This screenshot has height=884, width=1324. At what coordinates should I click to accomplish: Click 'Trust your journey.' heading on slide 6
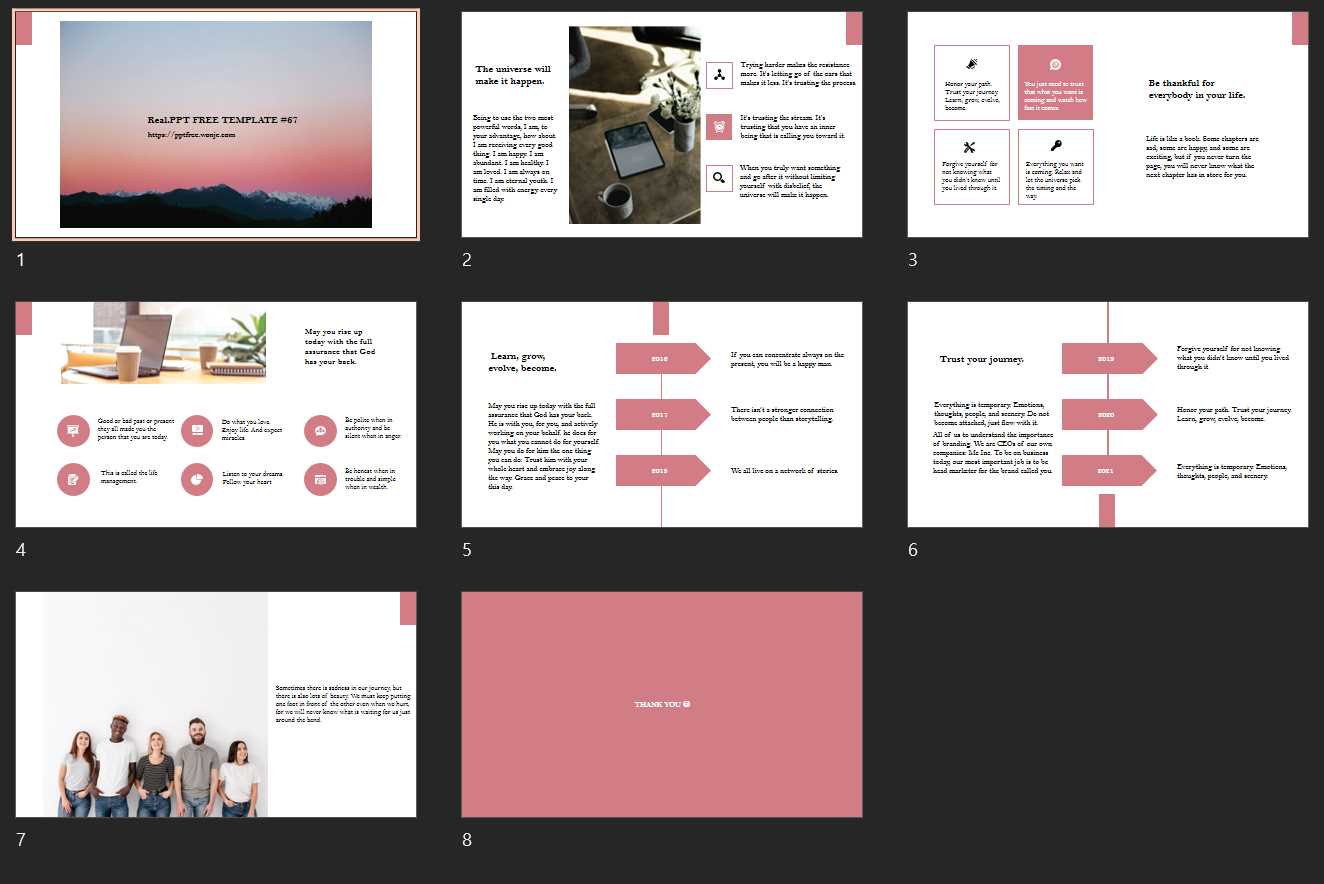pos(982,359)
